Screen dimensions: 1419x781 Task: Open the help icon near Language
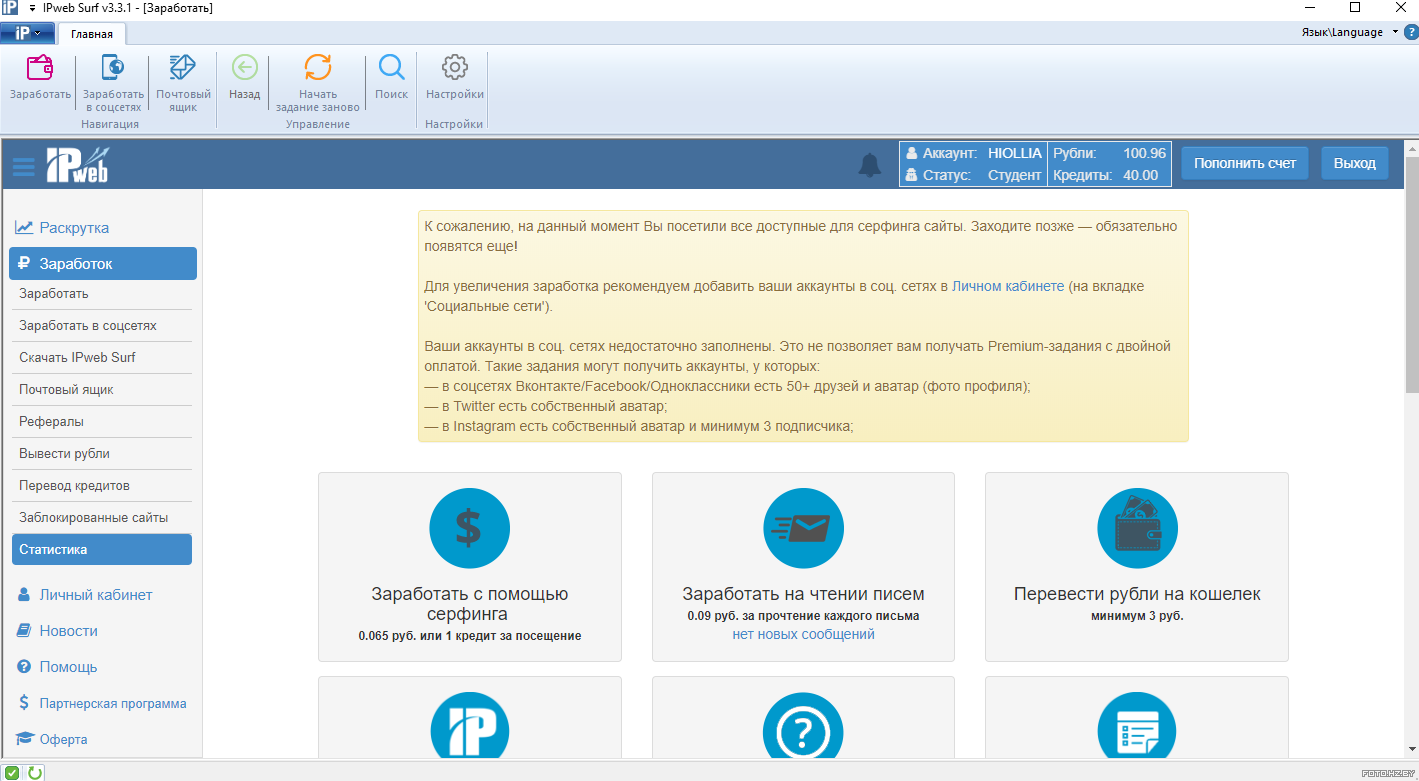1411,32
